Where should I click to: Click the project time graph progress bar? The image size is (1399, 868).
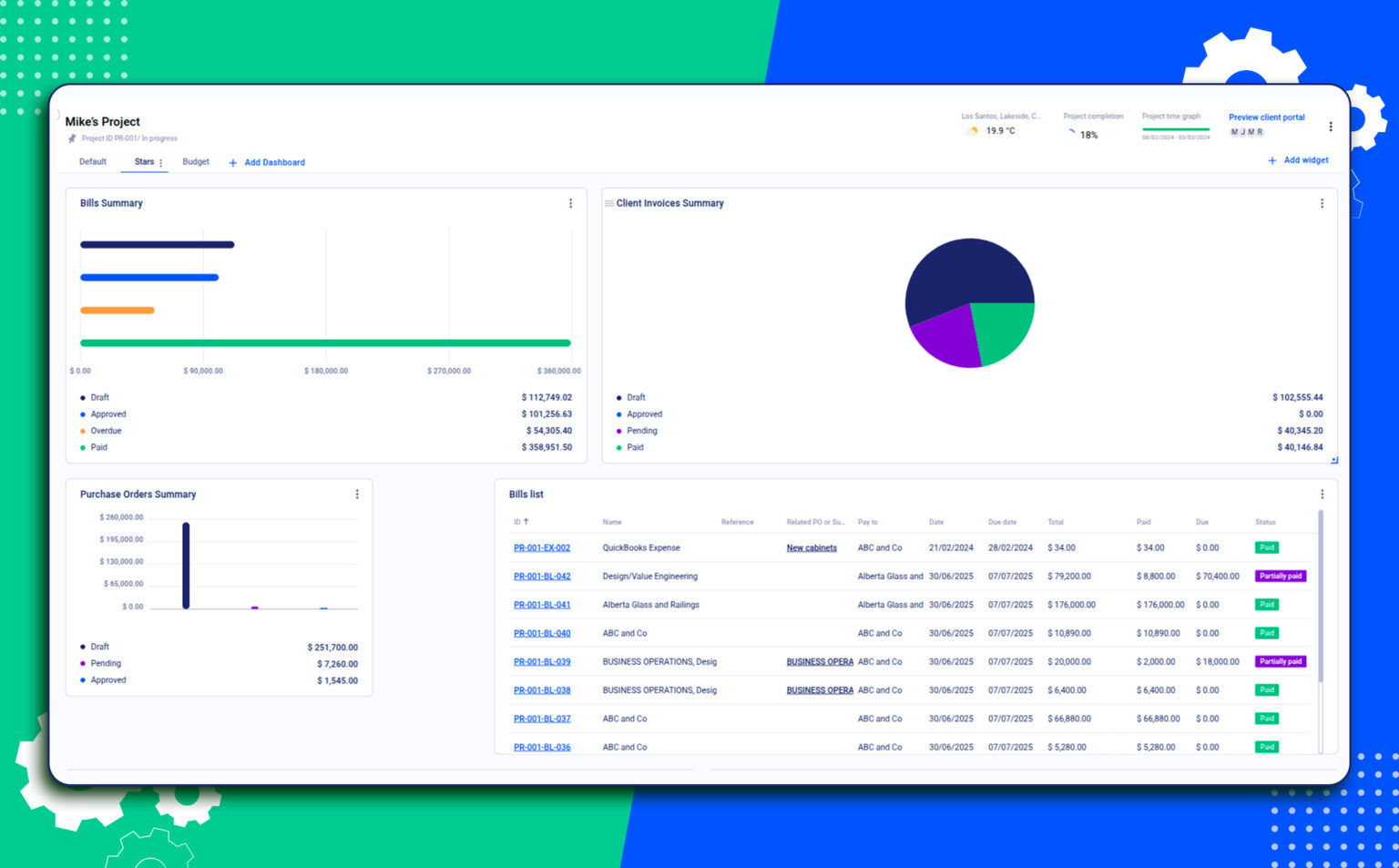(1176, 129)
